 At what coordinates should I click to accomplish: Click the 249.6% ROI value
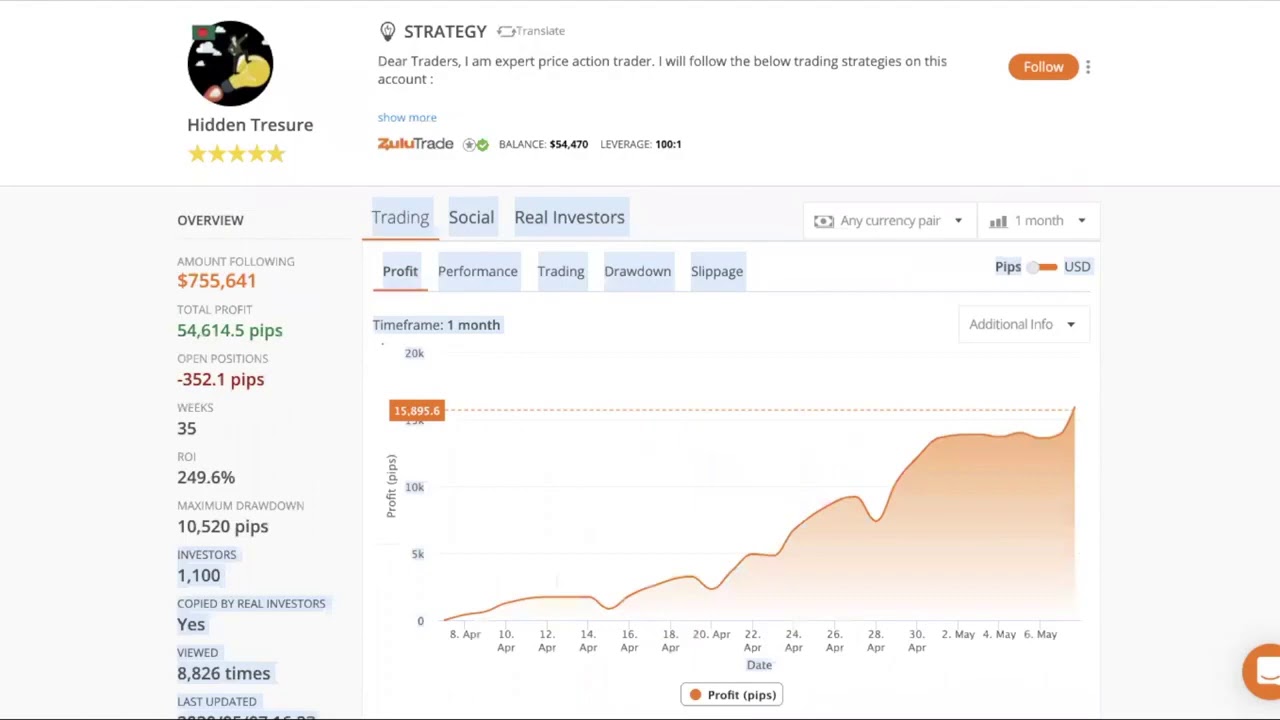[x=206, y=477]
